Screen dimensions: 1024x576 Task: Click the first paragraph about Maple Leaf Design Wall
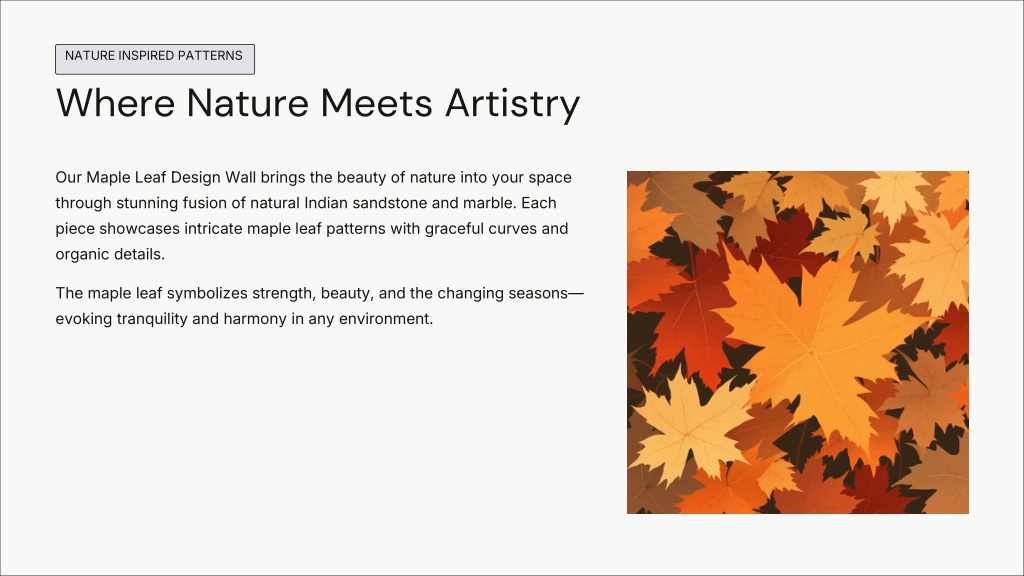click(314, 216)
